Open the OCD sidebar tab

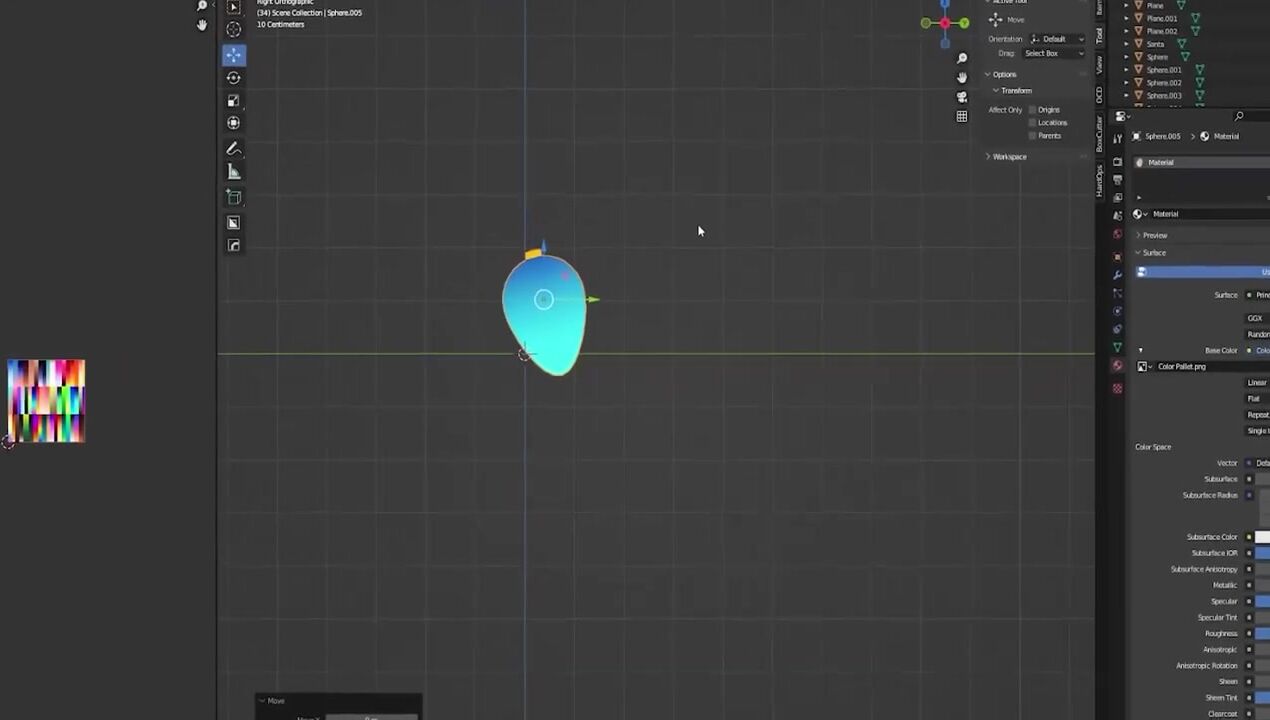coord(1099,95)
